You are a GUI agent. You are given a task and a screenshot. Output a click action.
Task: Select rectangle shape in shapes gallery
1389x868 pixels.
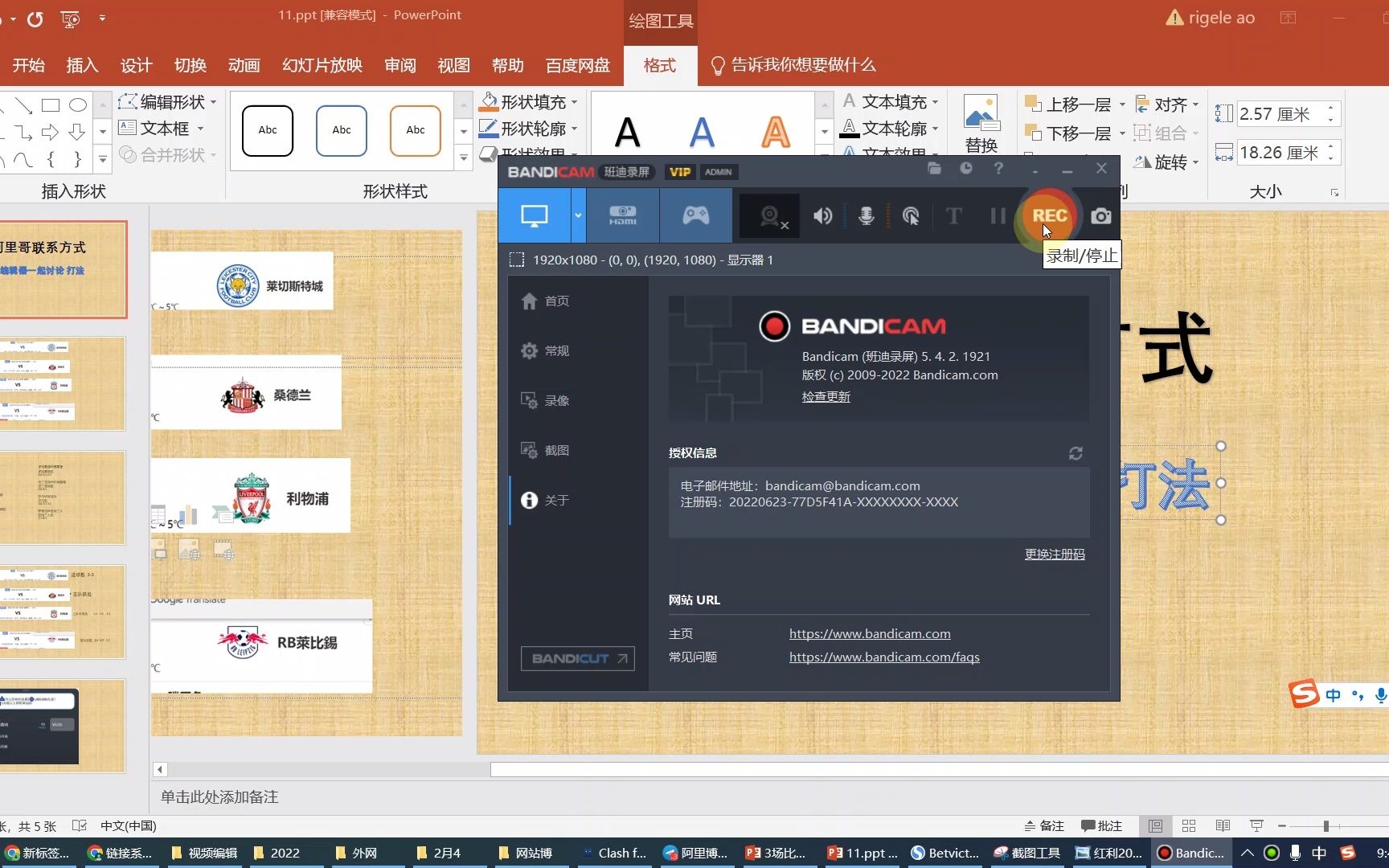[51, 104]
